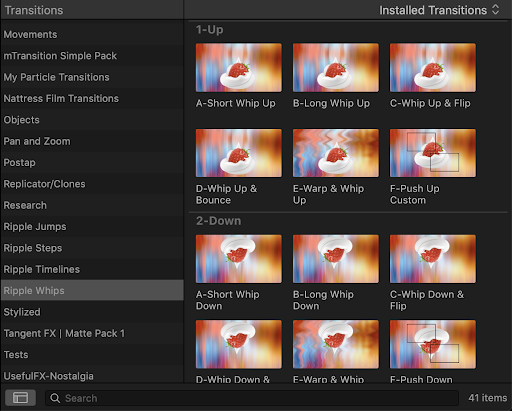512x411 pixels.
Task: Select A-Short Whip Up transition thumbnail
Action: [x=239, y=68]
